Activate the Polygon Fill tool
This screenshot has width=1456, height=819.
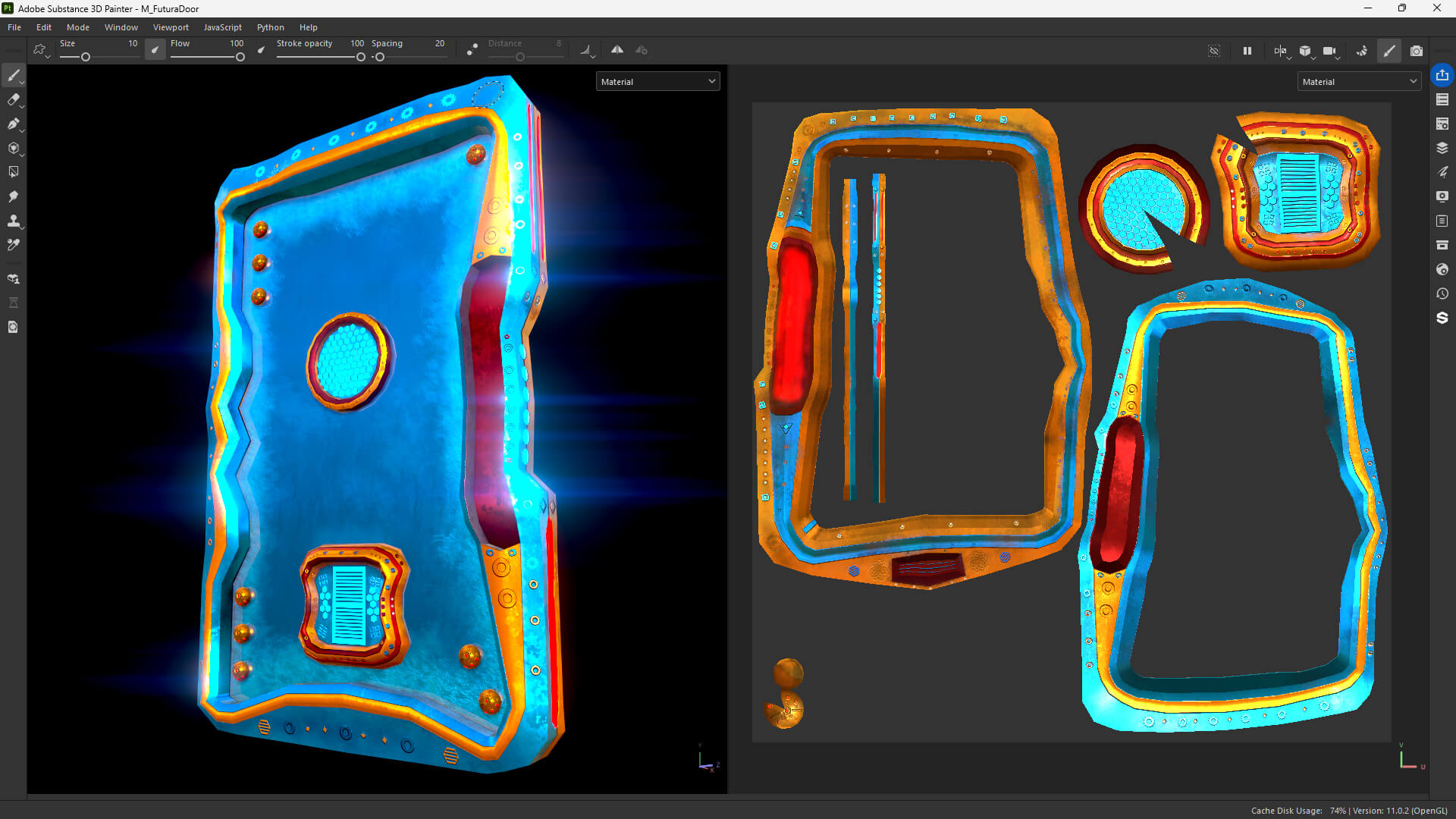(x=14, y=171)
